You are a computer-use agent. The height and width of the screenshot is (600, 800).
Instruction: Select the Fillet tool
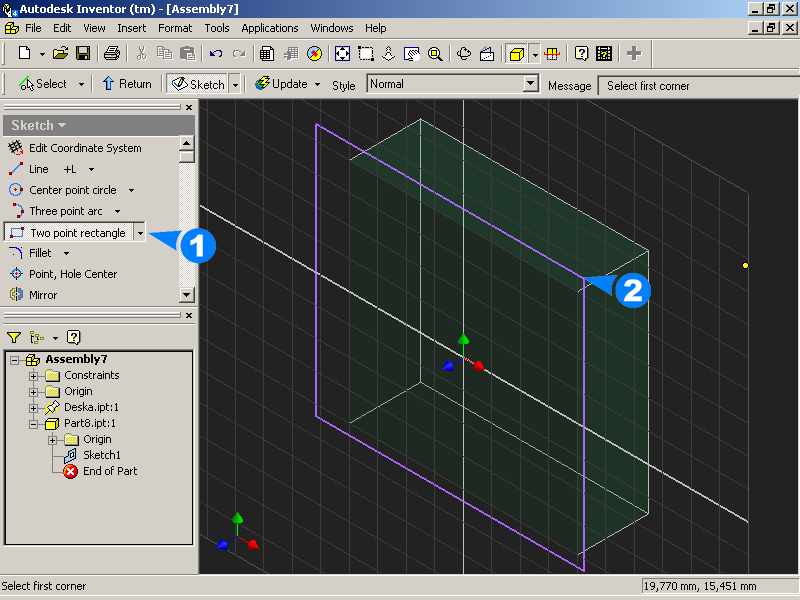(x=31, y=253)
